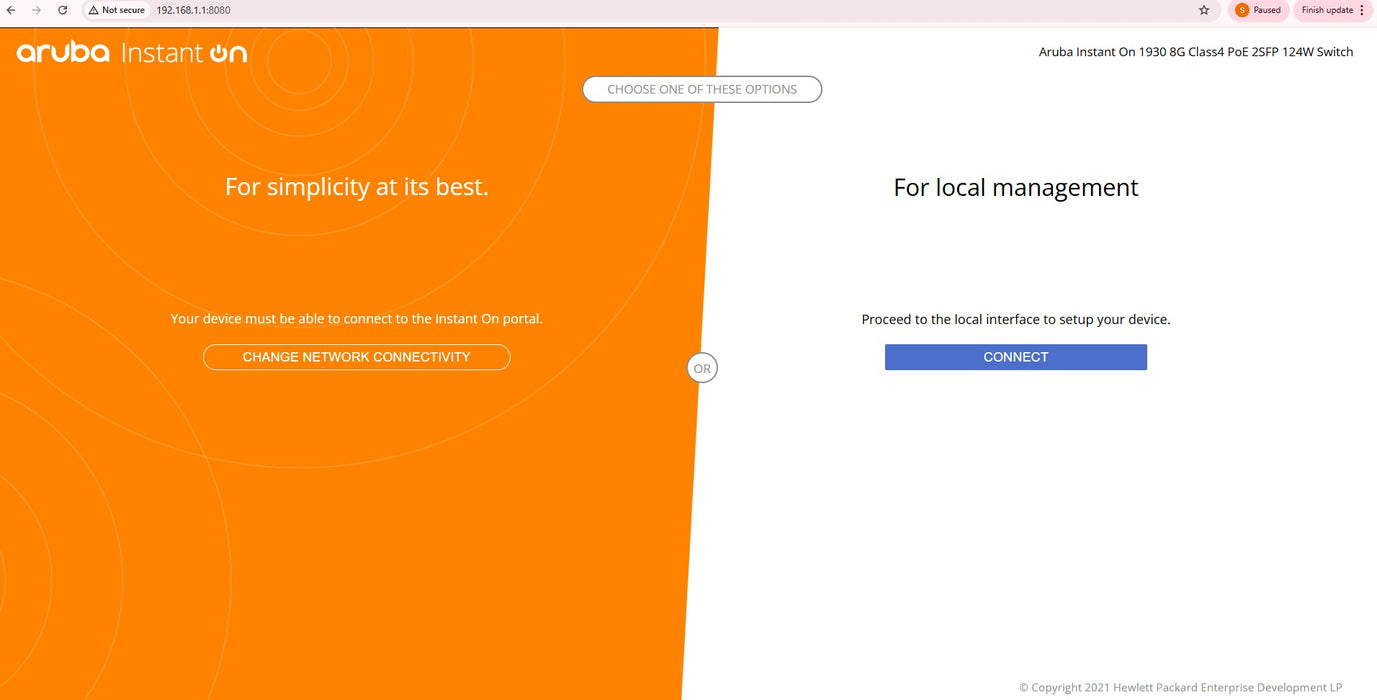Reload the page with refresh icon
The width and height of the screenshot is (1377, 700).
tap(62, 10)
